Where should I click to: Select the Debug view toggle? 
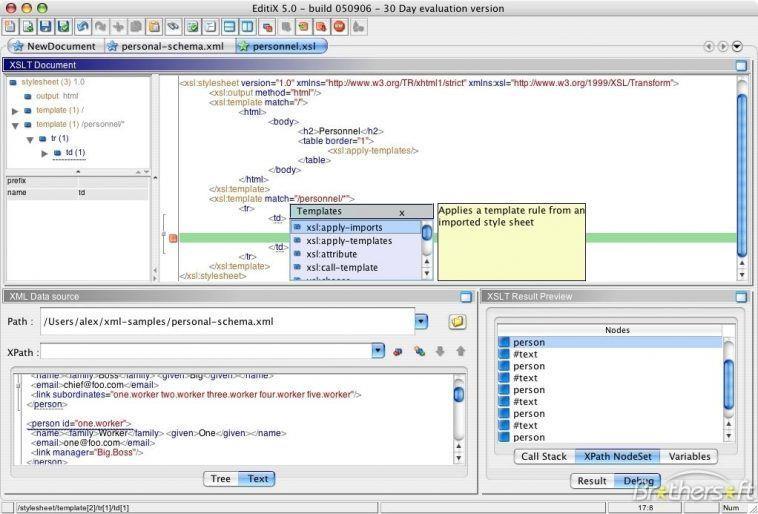[638, 481]
